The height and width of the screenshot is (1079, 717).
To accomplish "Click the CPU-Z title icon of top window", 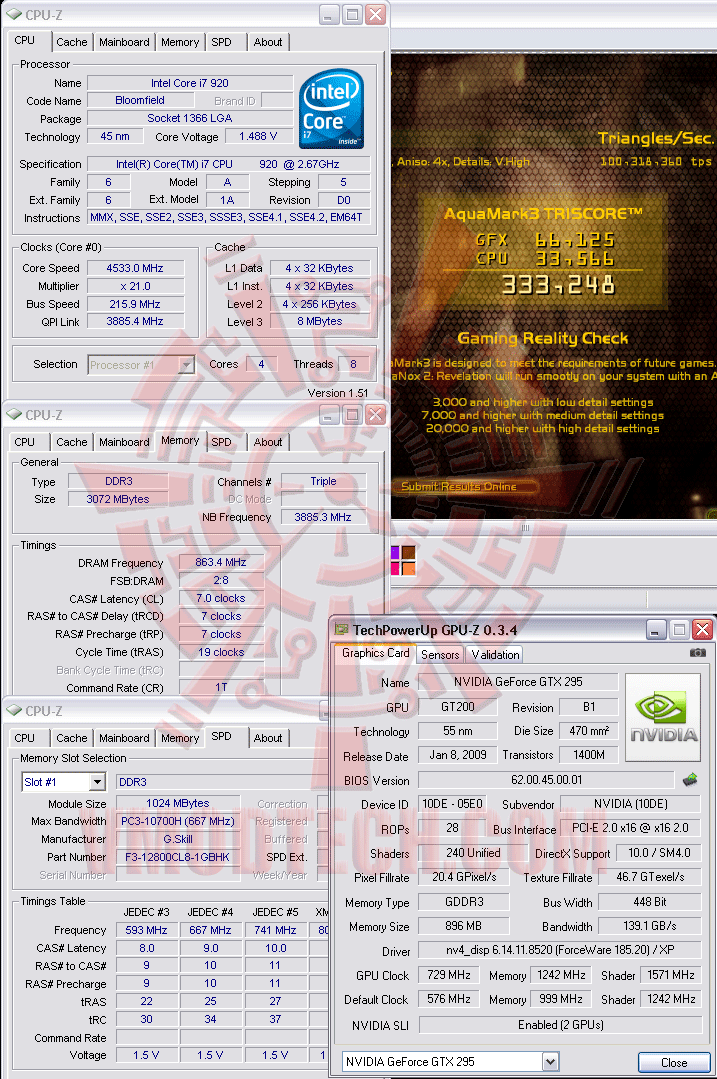I will [x=14, y=14].
